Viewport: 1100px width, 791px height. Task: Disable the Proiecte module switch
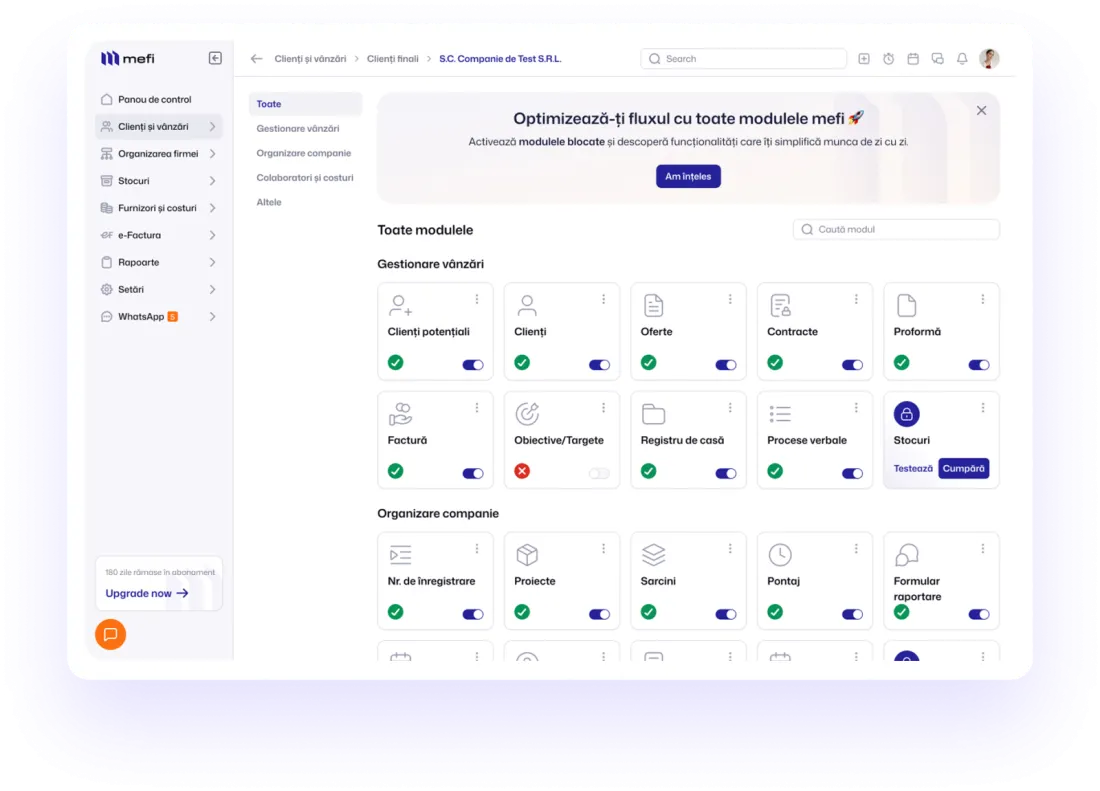point(599,614)
